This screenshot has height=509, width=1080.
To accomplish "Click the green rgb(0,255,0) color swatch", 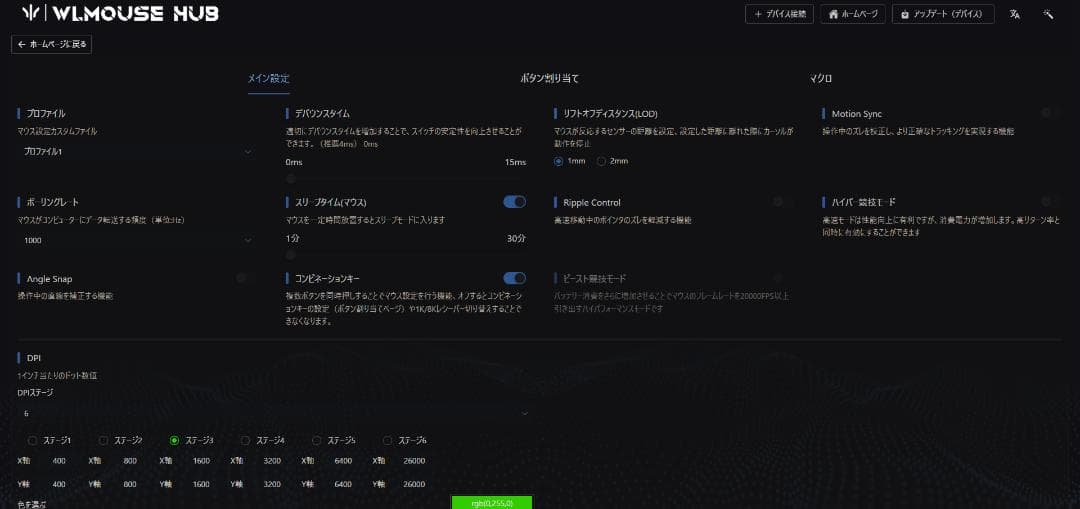I will click(x=491, y=502).
